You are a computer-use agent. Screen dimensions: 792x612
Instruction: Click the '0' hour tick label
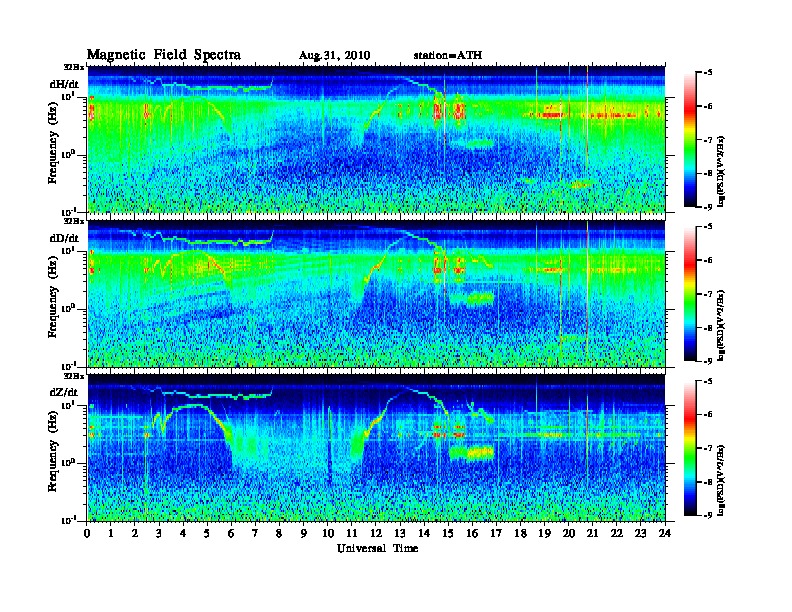click(x=88, y=533)
